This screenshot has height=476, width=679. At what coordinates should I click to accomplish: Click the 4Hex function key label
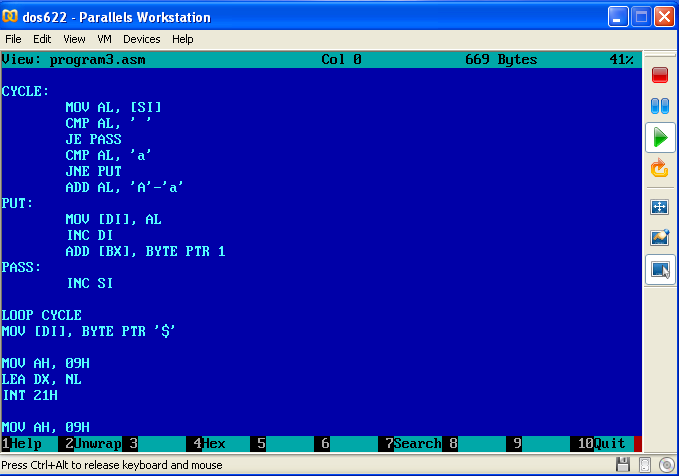pyautogui.click(x=210, y=444)
